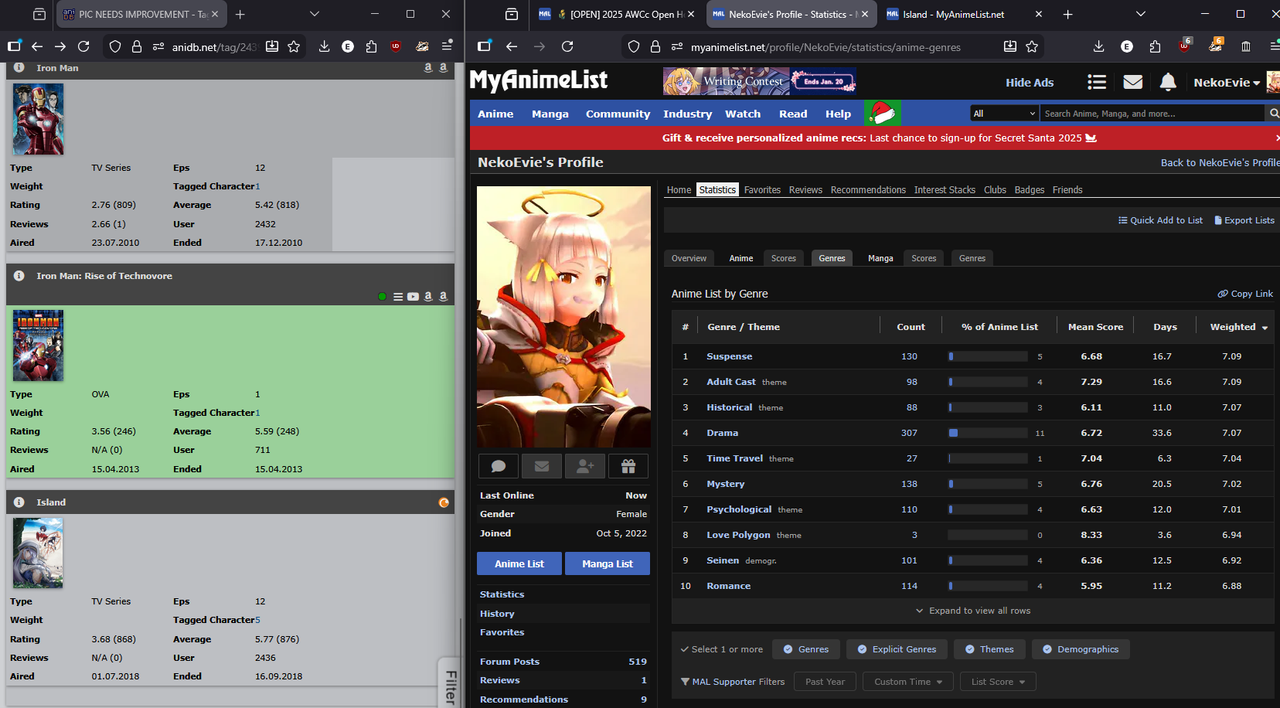Click the info icon beside Iron Man: Rise of Technovore

19,275
